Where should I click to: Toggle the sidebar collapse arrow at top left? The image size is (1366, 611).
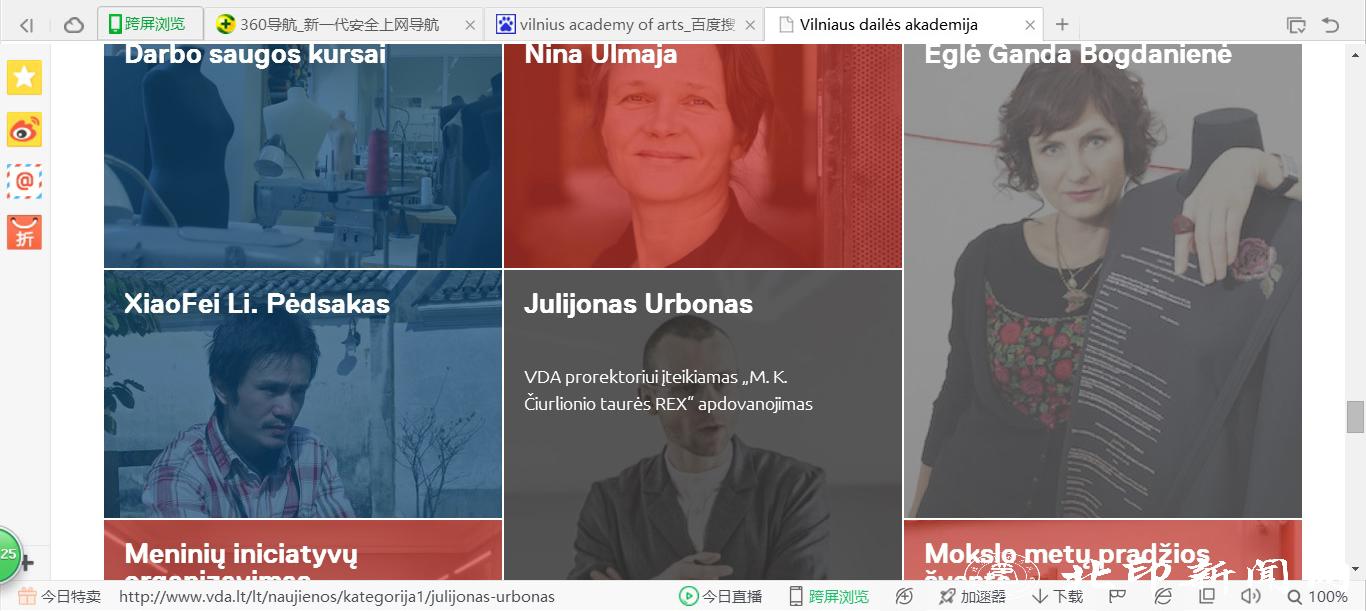click(27, 25)
